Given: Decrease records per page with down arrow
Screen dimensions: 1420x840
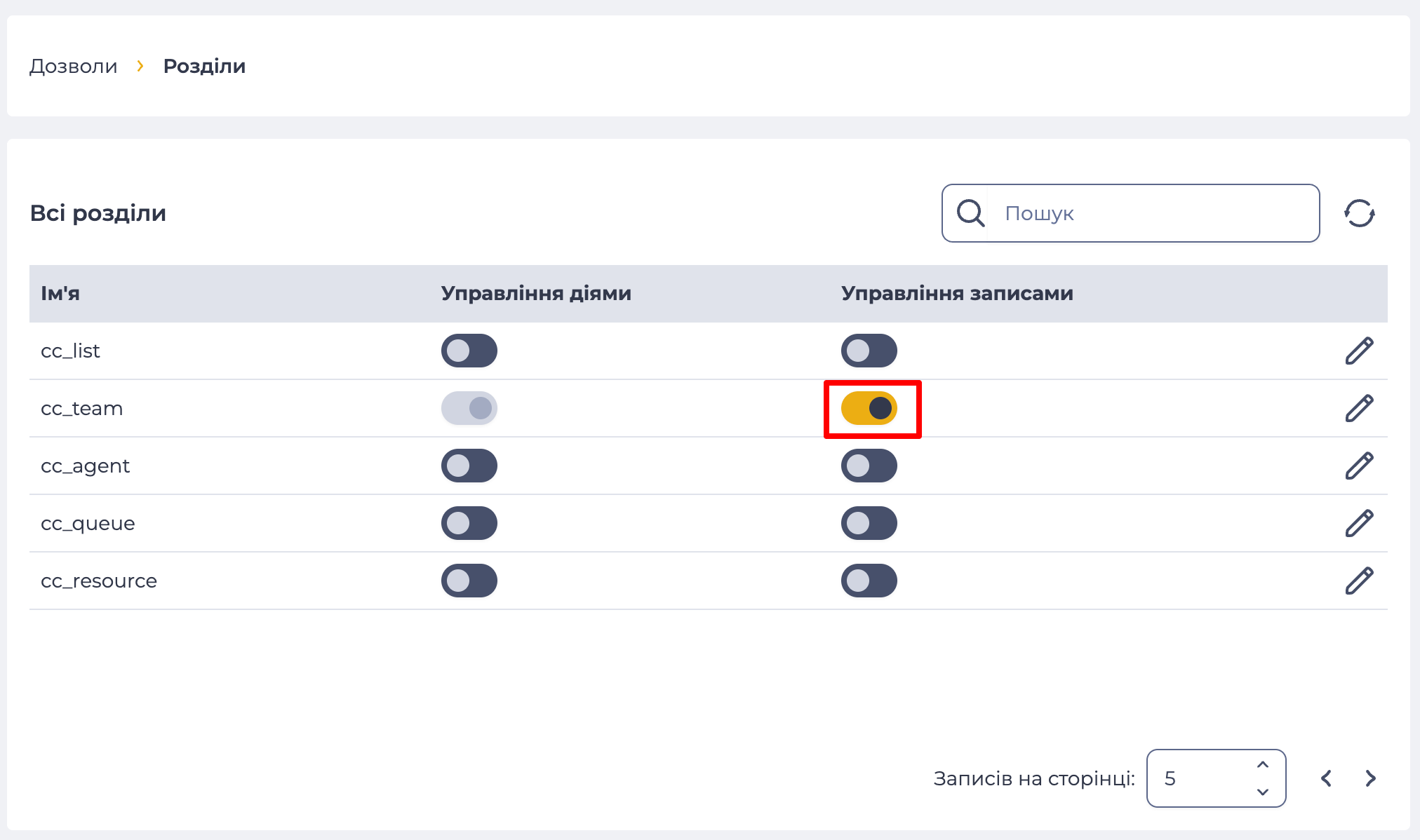Looking at the screenshot, I should coord(1263,792).
